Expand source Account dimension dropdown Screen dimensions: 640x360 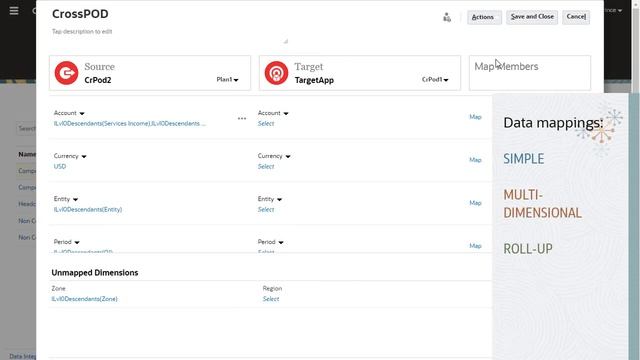click(82, 113)
